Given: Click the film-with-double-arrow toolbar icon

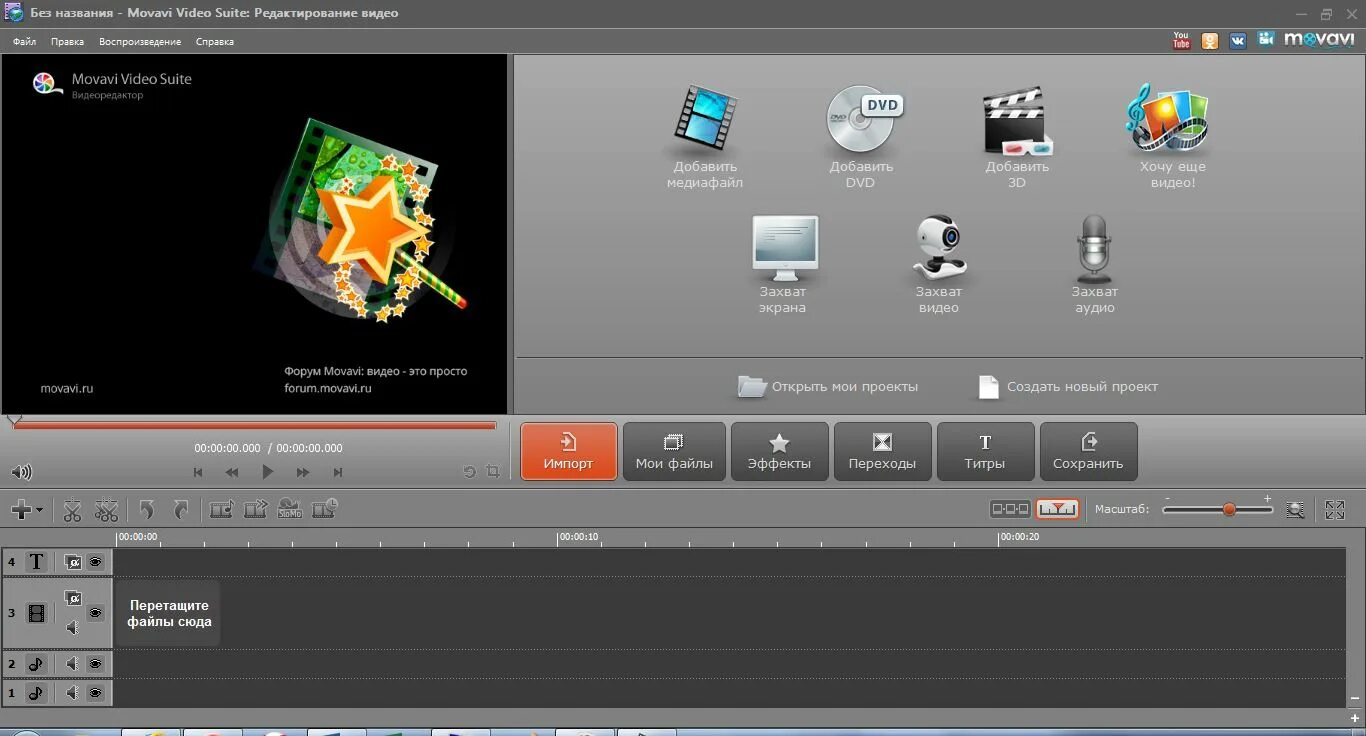Looking at the screenshot, I should (256, 510).
